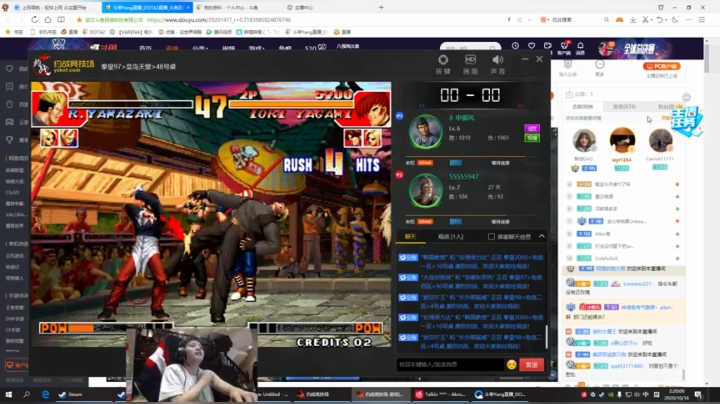This screenshot has height=404, width=720.
Task: Click player one's portrait avatar
Action: tap(426, 131)
